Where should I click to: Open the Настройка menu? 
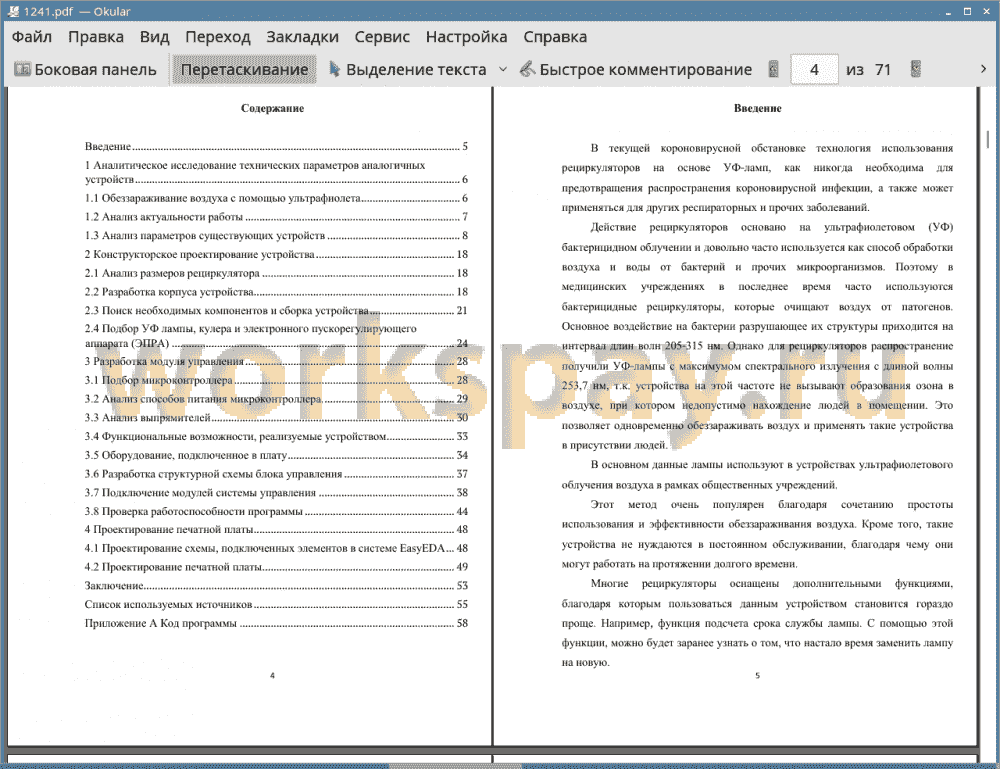coord(466,37)
